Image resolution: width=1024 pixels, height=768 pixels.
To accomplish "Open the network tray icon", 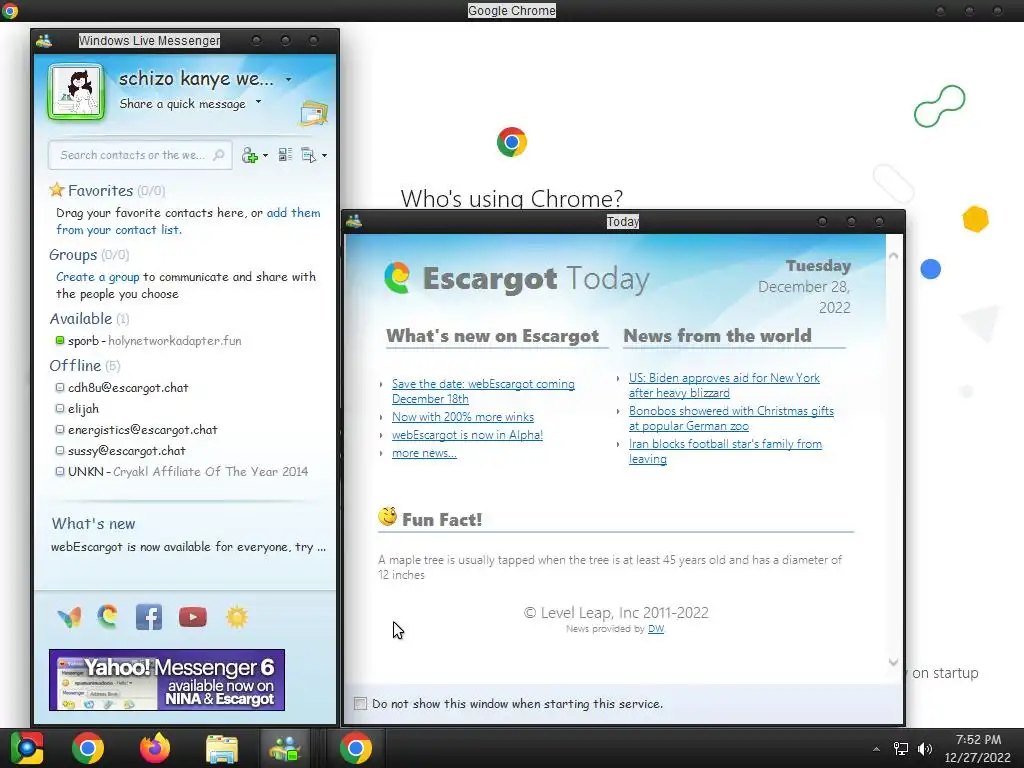I will (901, 748).
